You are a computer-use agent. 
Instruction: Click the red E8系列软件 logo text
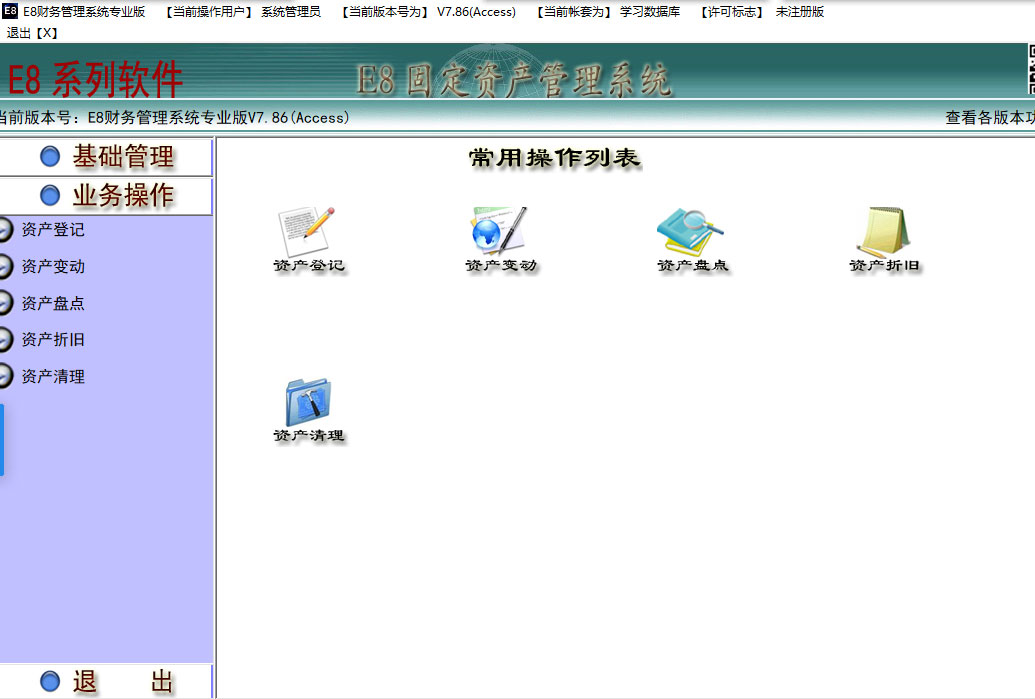pyautogui.click(x=95, y=80)
